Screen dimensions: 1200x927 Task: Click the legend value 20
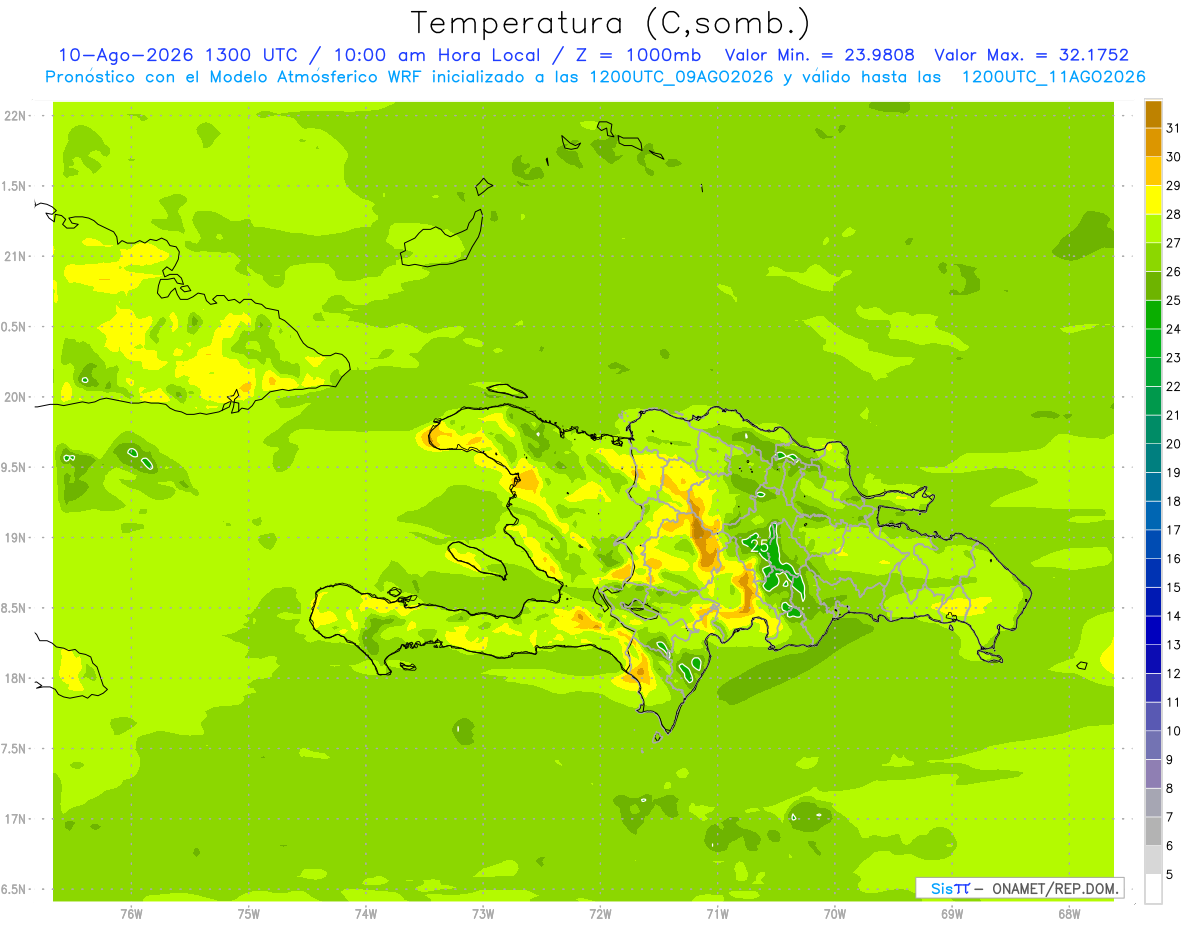pos(1174,444)
